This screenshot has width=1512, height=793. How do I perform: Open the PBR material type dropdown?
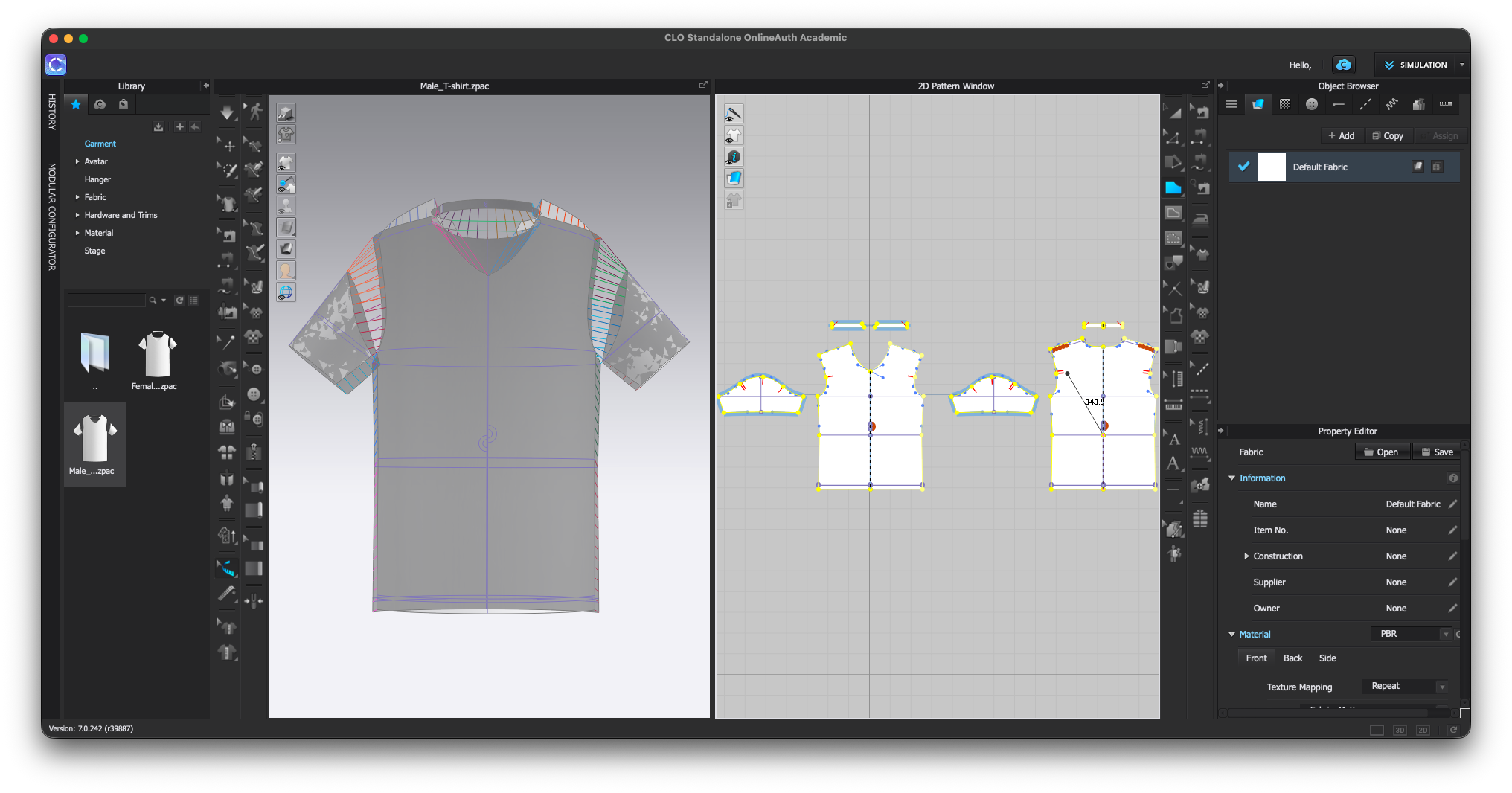[x=1412, y=634]
